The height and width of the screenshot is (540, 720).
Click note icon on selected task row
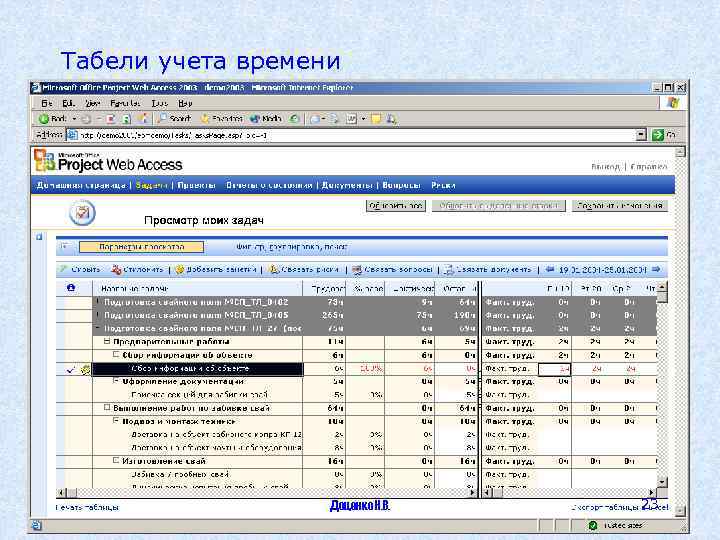coord(85,369)
